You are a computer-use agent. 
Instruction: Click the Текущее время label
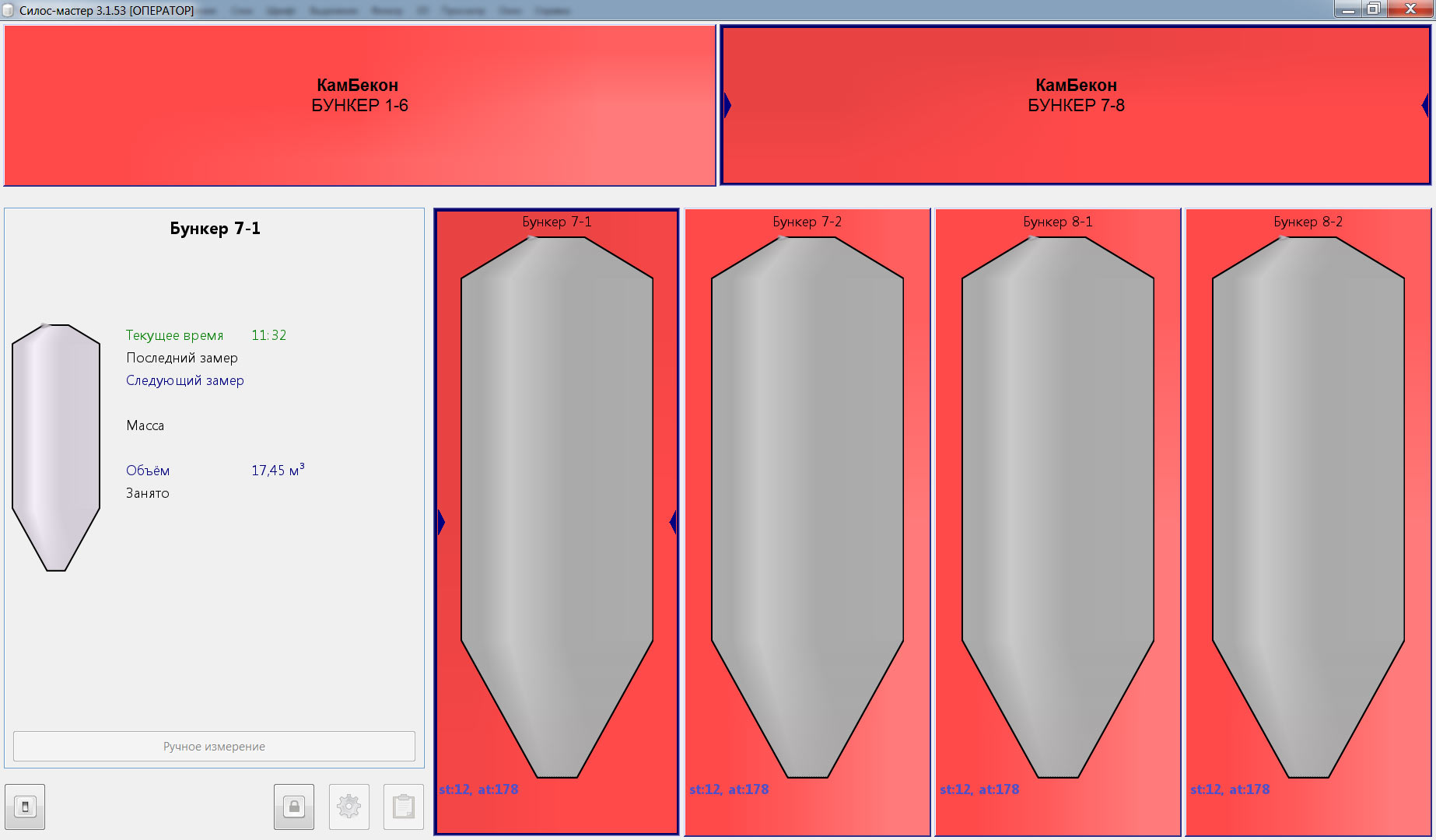pos(174,335)
